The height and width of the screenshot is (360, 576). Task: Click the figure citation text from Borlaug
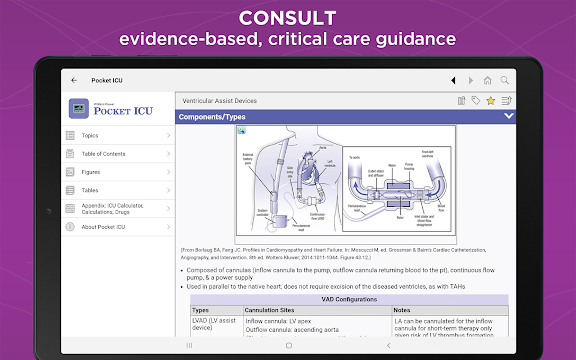pos(333,253)
